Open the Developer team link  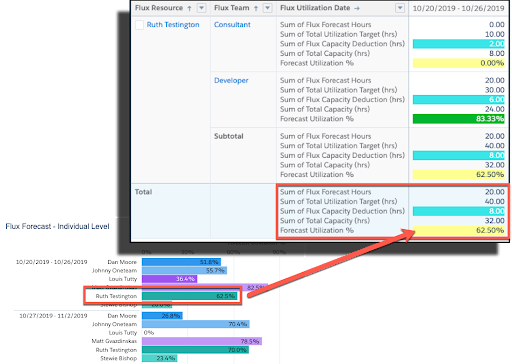[x=231, y=80]
